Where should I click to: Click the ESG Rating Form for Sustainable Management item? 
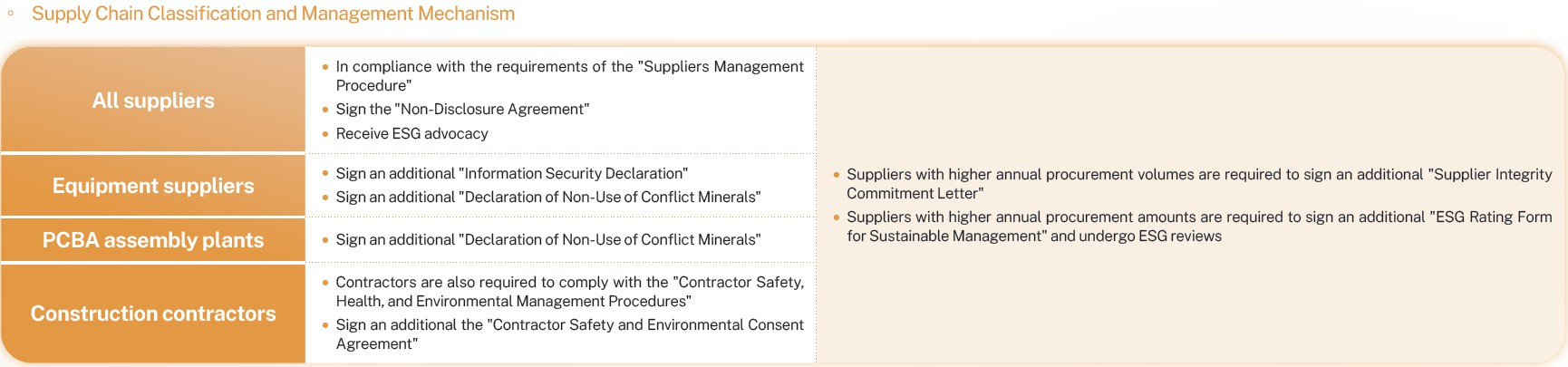click(1199, 227)
